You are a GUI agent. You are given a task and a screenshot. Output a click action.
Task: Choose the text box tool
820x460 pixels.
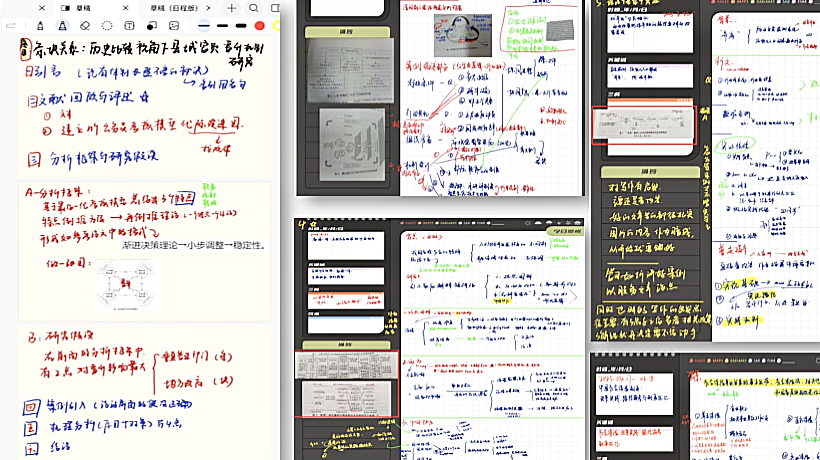click(129, 25)
